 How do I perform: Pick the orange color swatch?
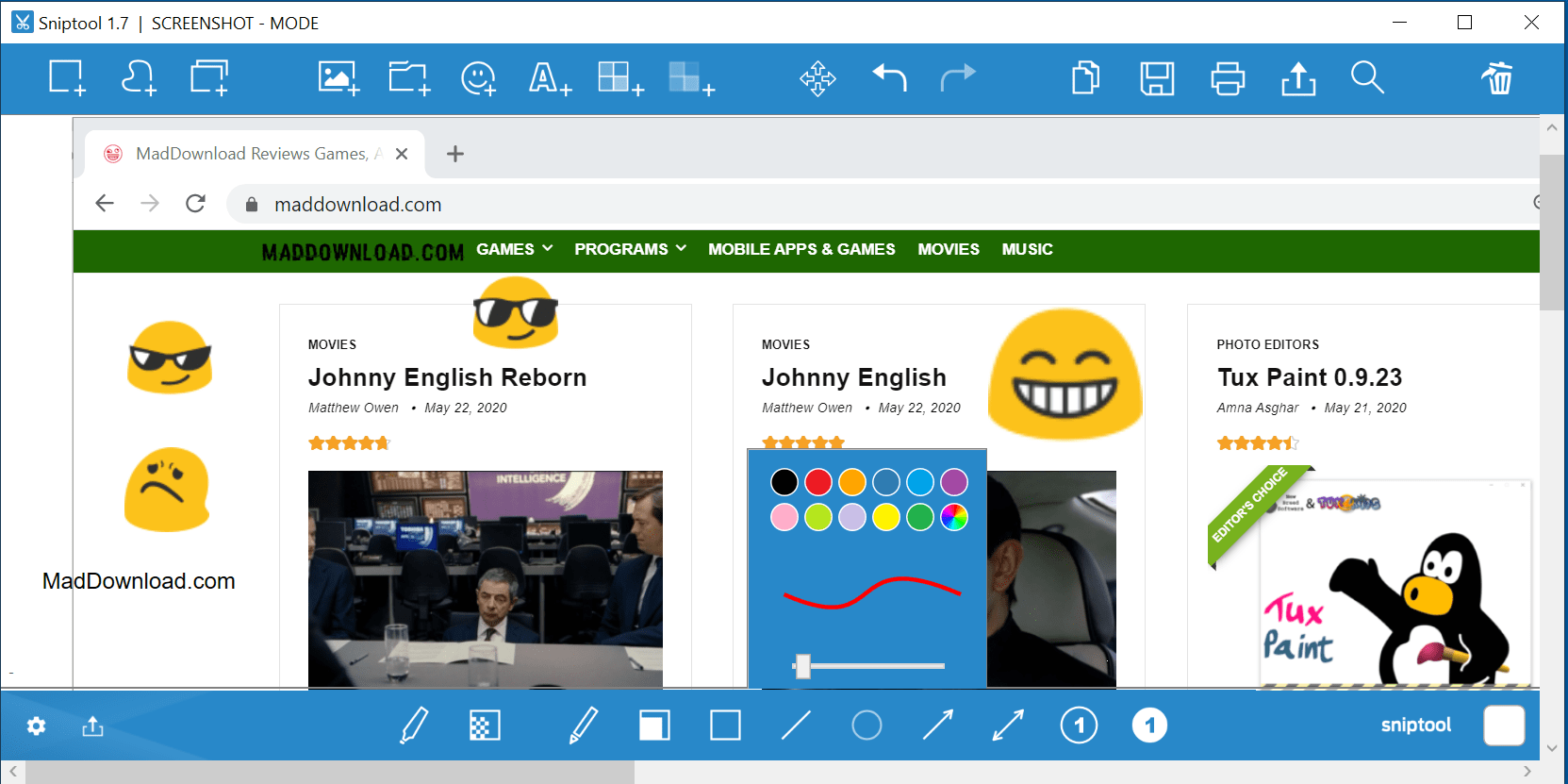point(852,482)
